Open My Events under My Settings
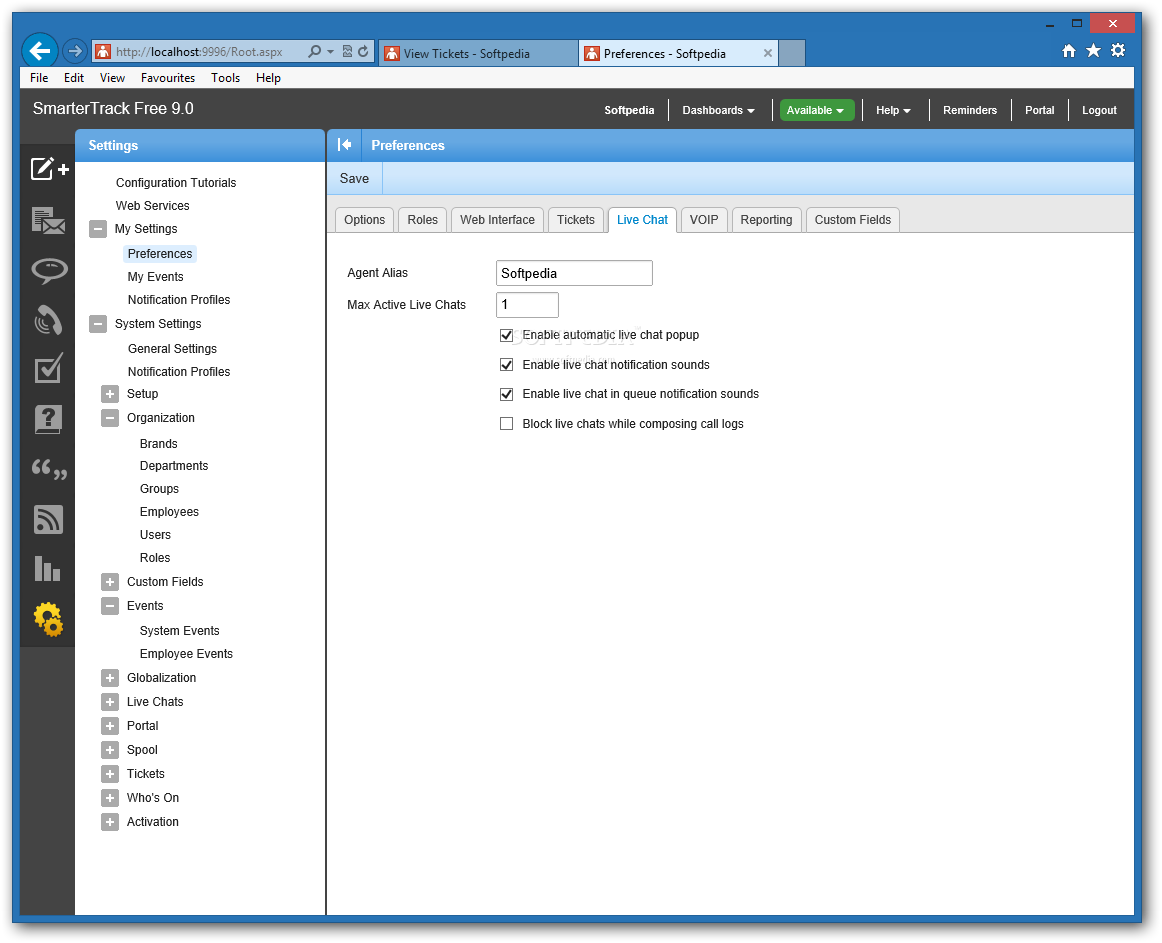 (x=156, y=277)
